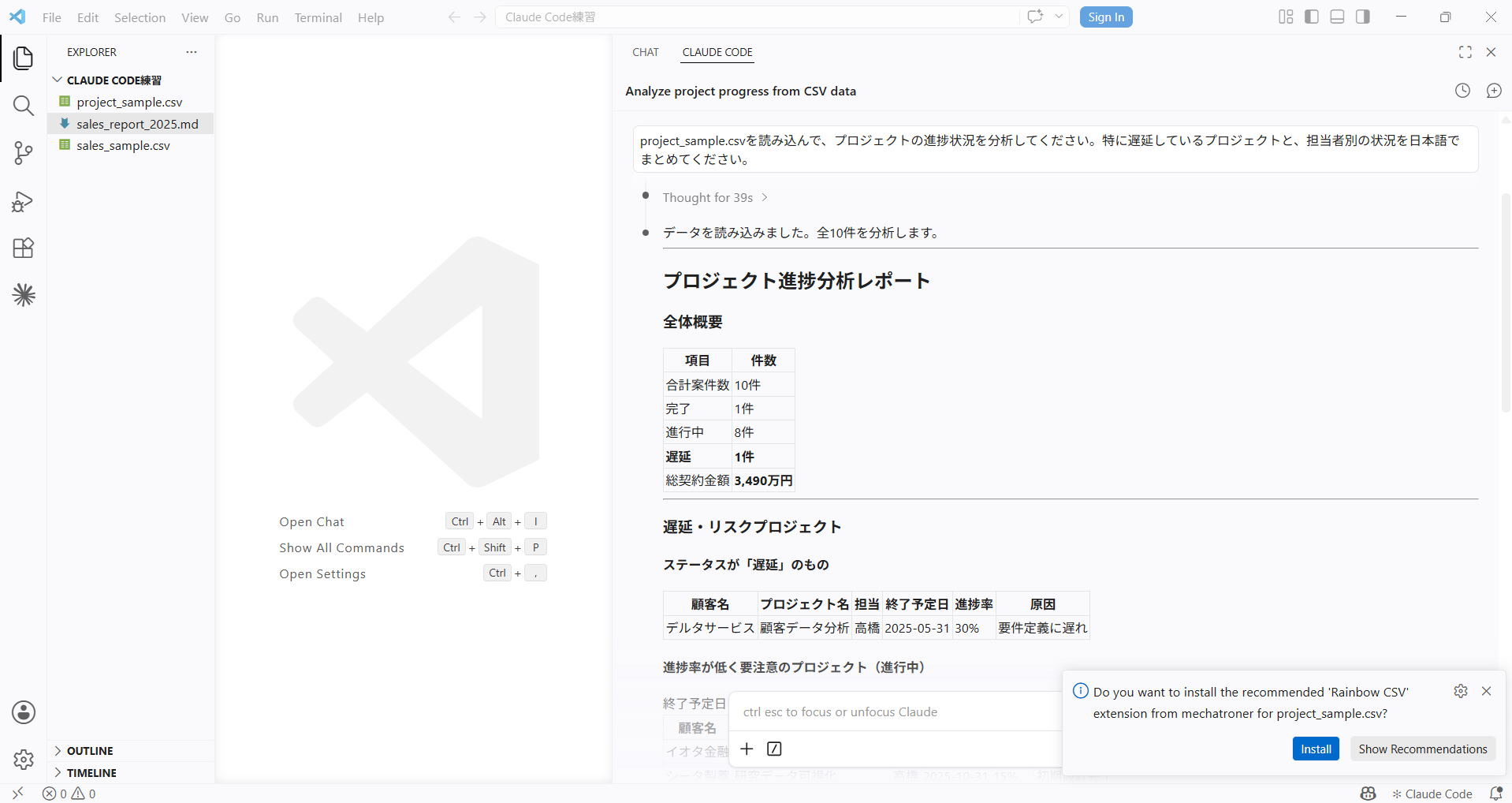Switch to the CHAT tab

pos(646,52)
